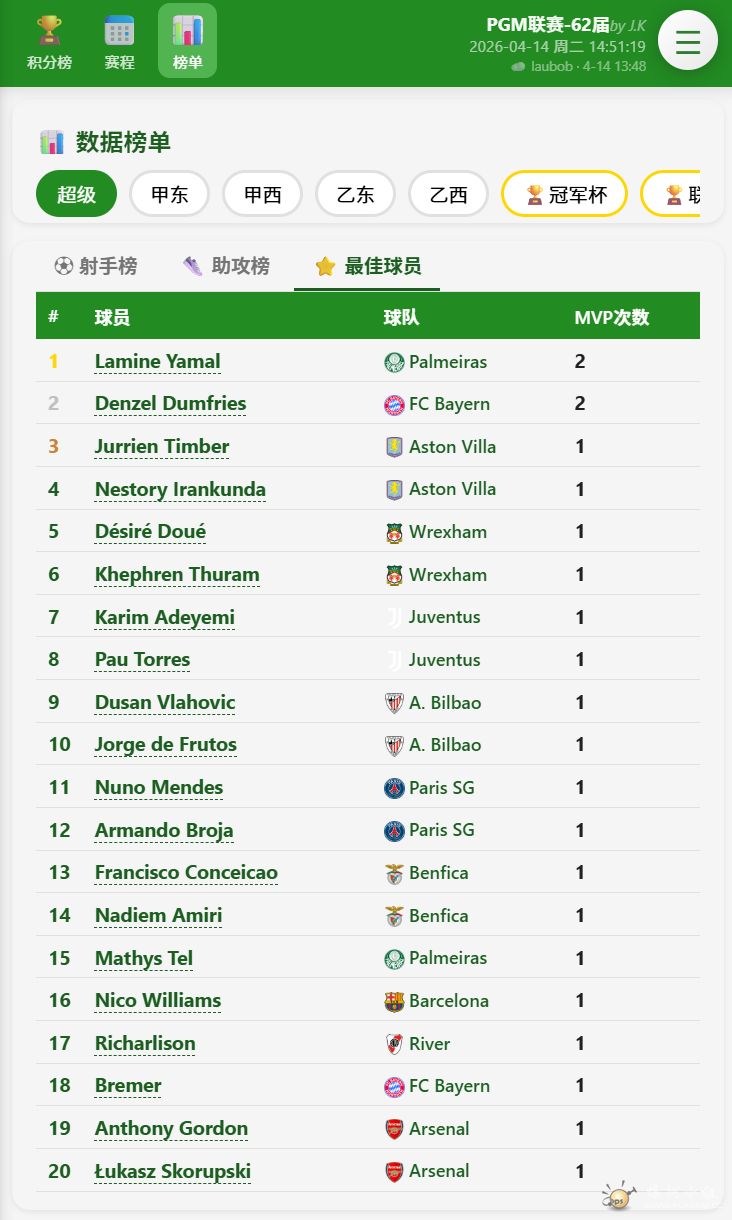Click the MVP次数 column header
732x1220 pixels.
[611, 318]
